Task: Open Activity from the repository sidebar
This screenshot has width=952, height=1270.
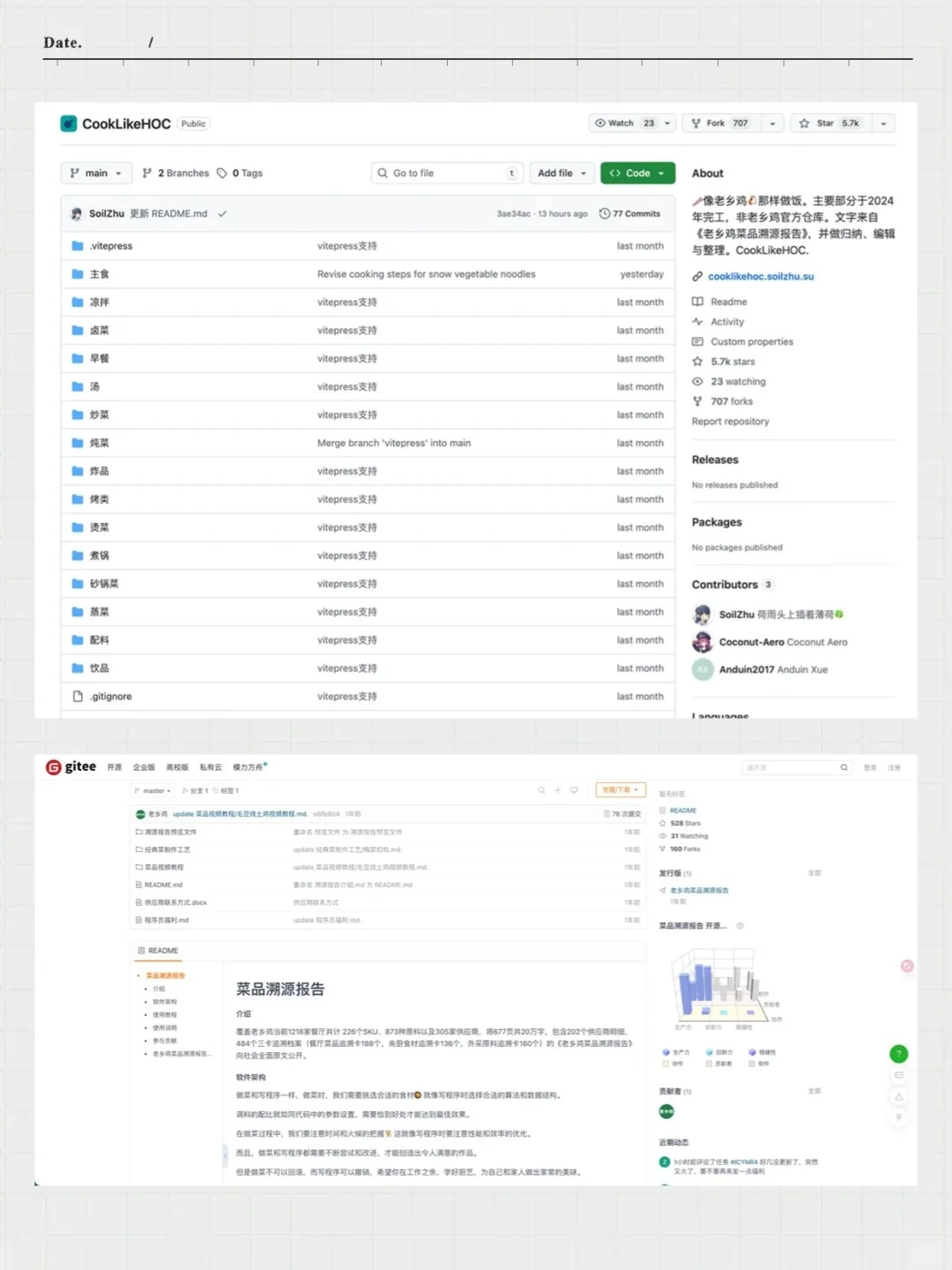Action: pos(727,321)
